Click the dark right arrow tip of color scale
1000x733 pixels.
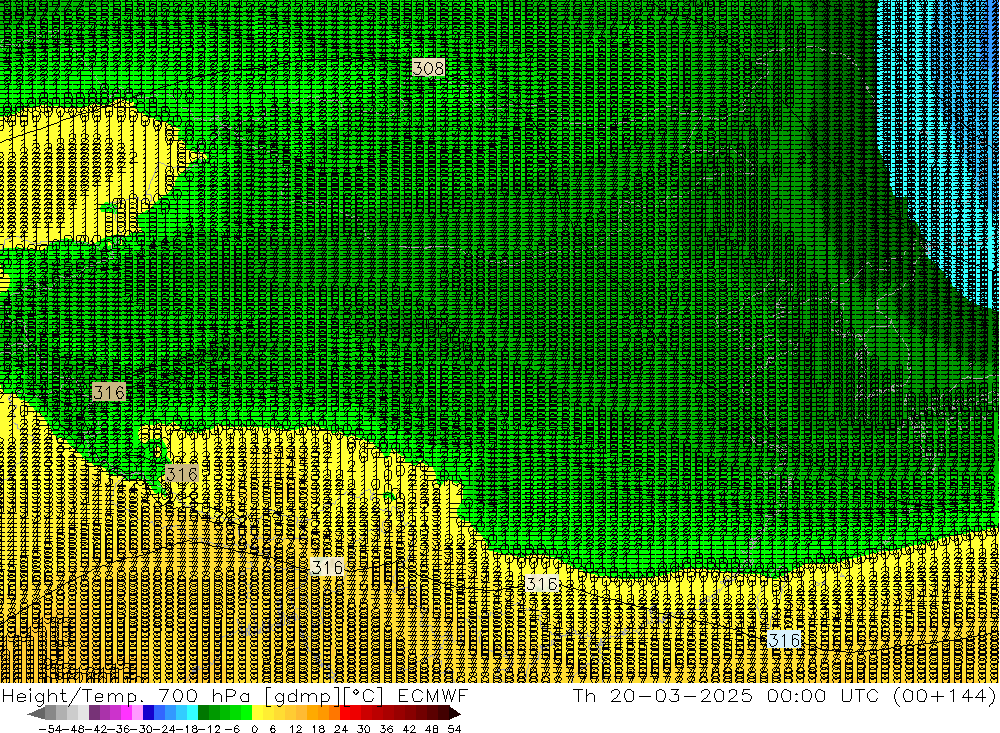click(455, 713)
